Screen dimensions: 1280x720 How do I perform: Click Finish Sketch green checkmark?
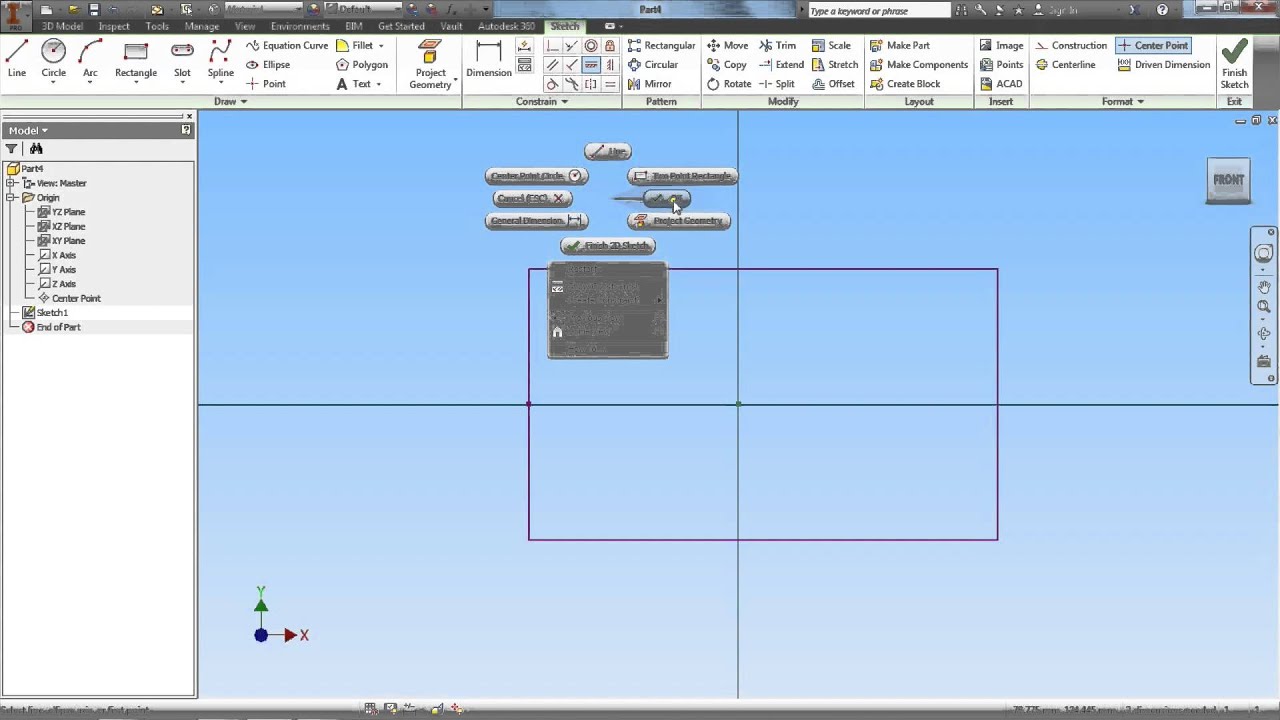tap(1234, 63)
